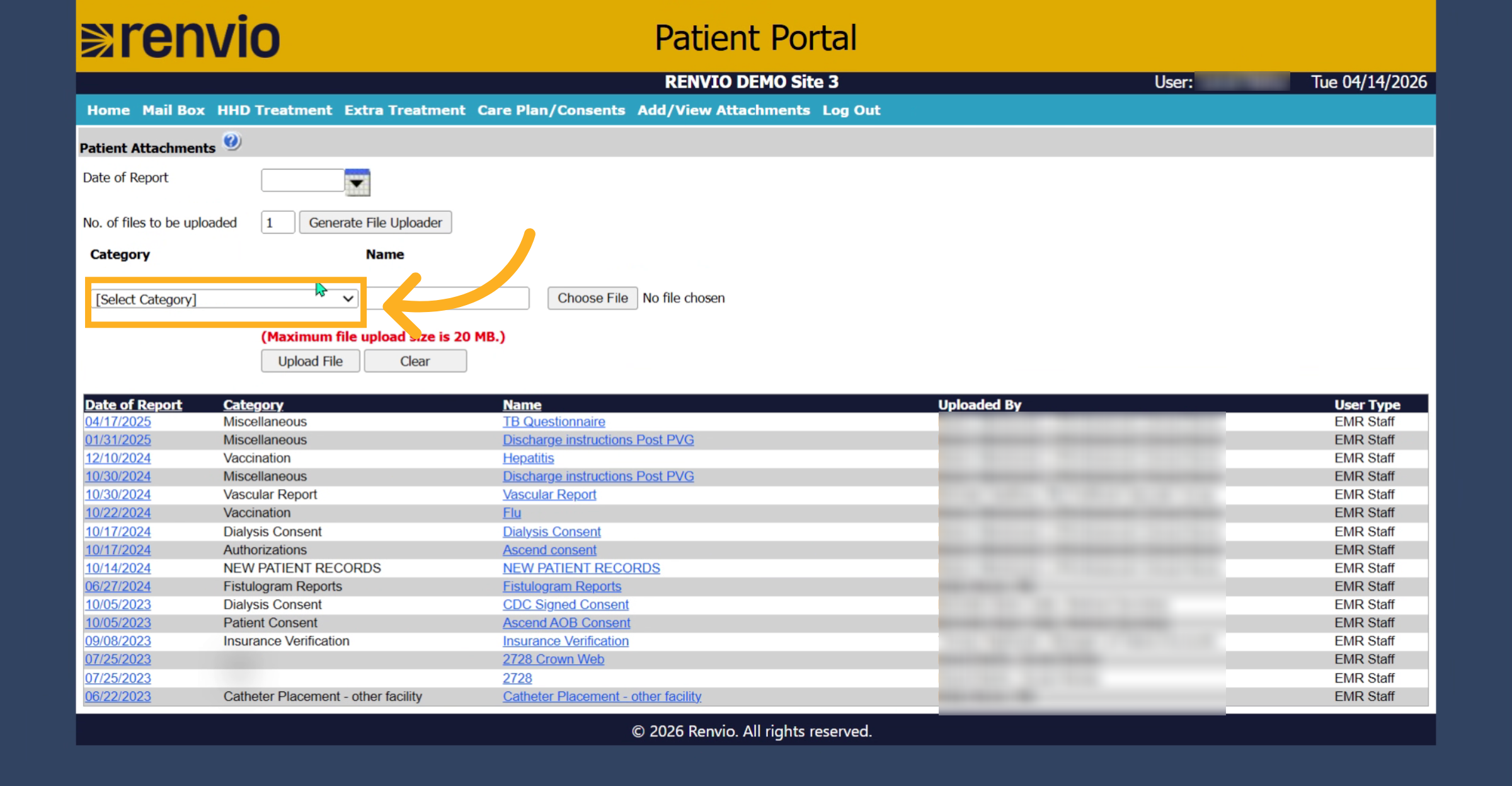Expand the Select Category dropdown
The image size is (1512, 786).
click(226, 299)
